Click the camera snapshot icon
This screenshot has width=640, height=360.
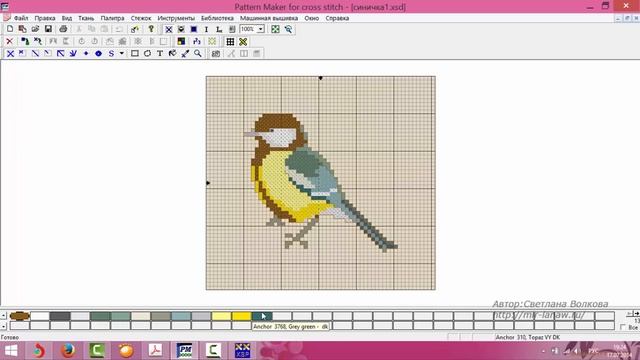[216, 53]
